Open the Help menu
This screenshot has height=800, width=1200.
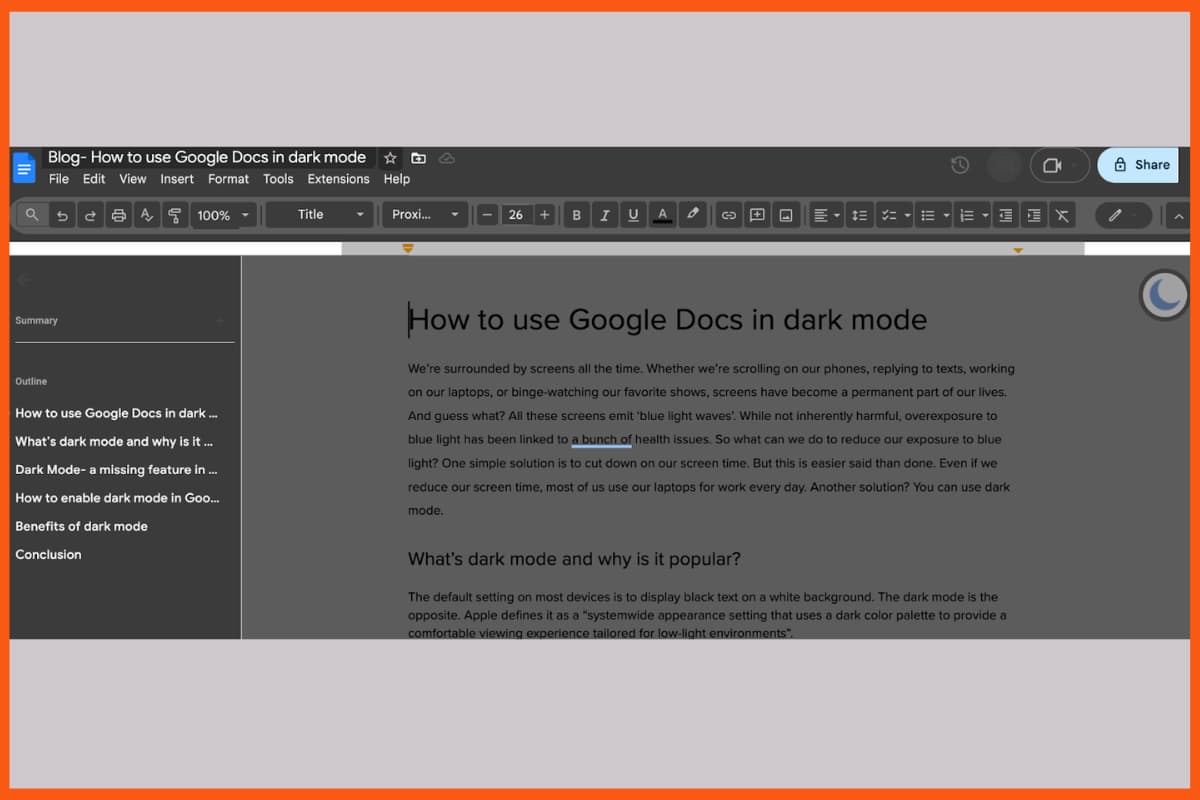[397, 179]
